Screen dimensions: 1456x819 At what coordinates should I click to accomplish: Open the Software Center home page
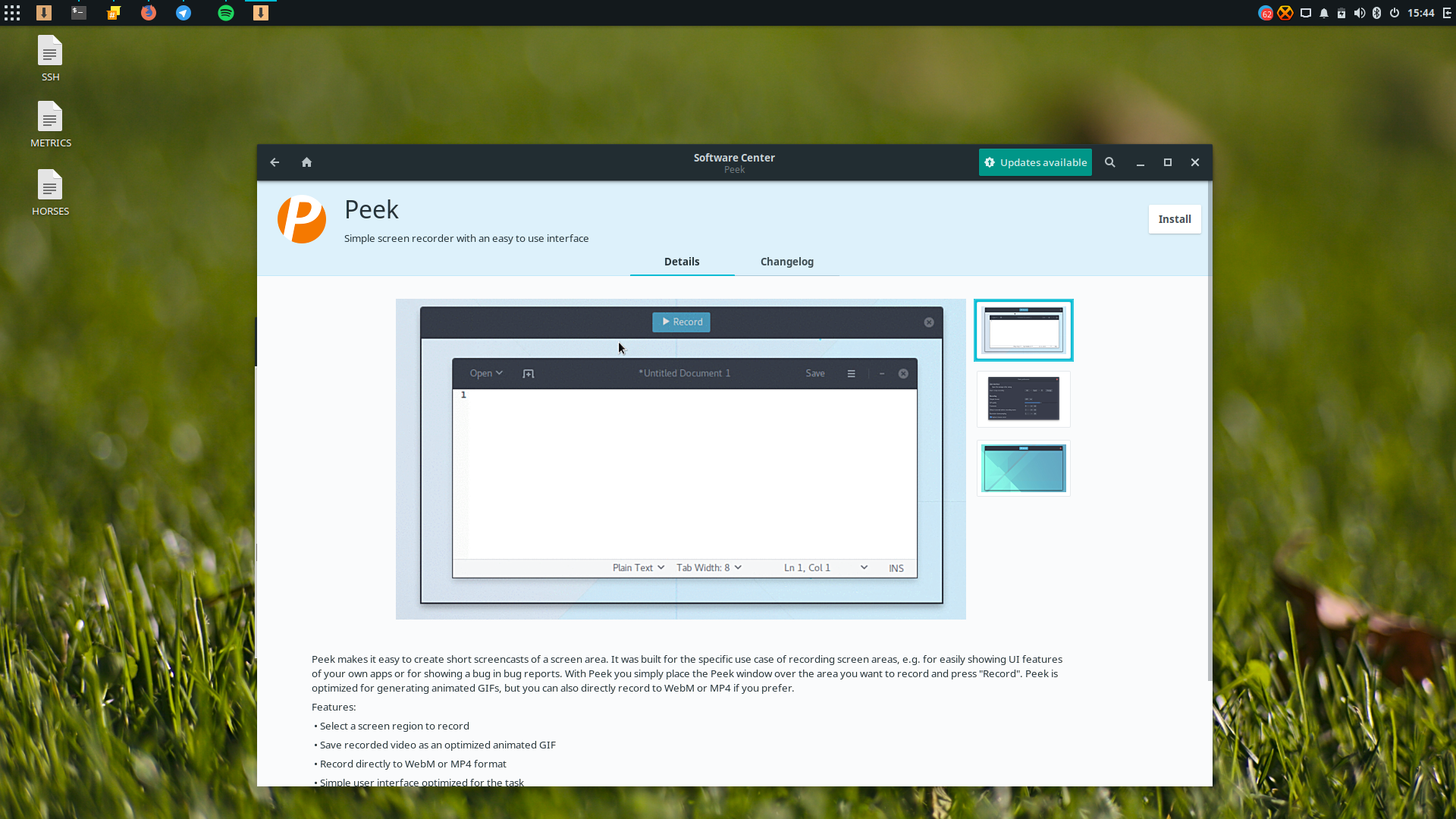(x=306, y=162)
